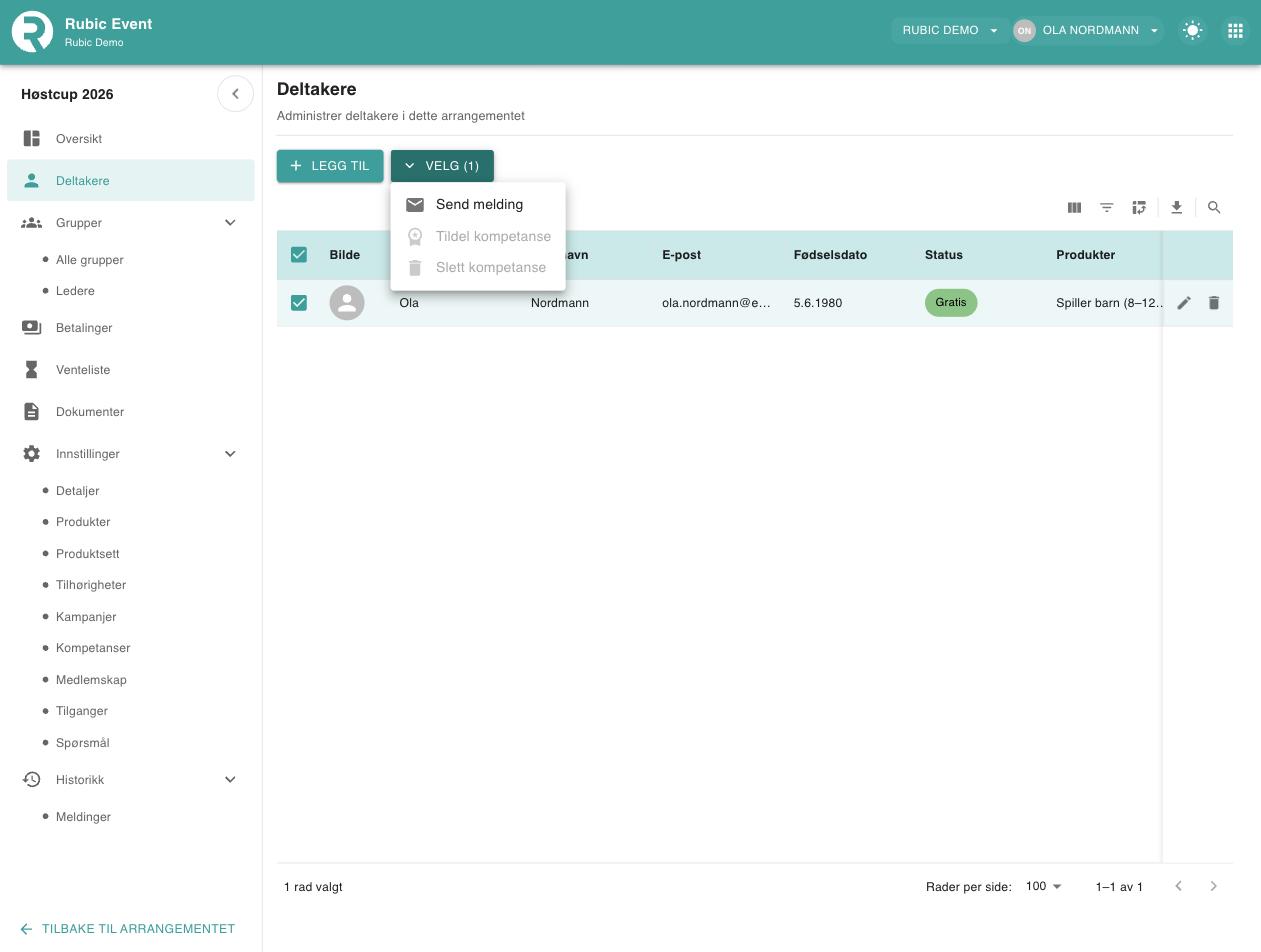Collapse the sidebar with the chevron button
This screenshot has height=952, width=1261.
pos(235,94)
